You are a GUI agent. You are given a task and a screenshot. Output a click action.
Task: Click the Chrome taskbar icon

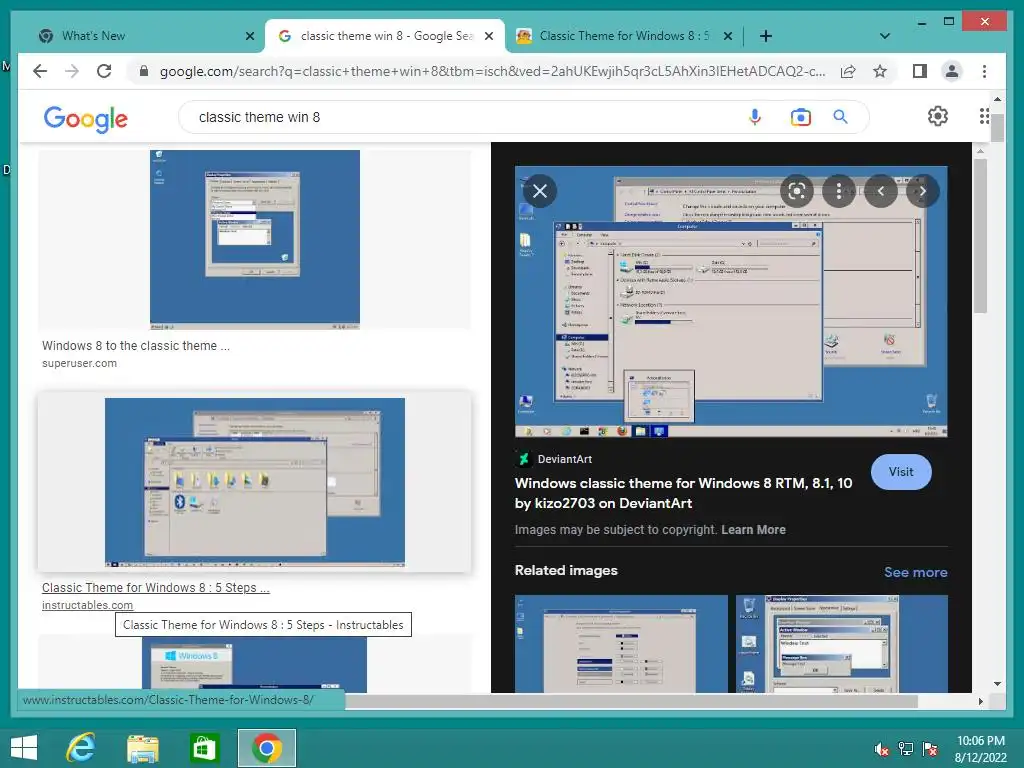coord(266,748)
